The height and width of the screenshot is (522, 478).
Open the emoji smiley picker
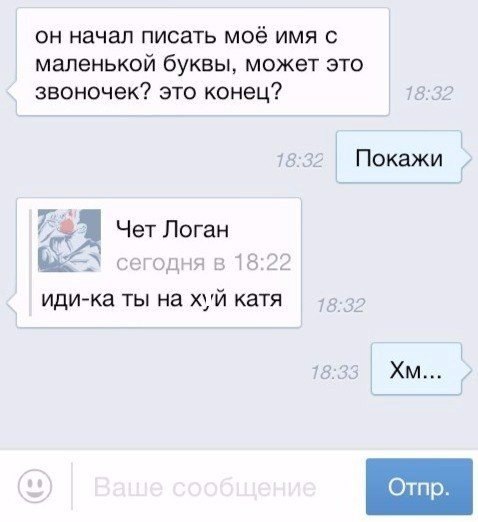(x=35, y=486)
